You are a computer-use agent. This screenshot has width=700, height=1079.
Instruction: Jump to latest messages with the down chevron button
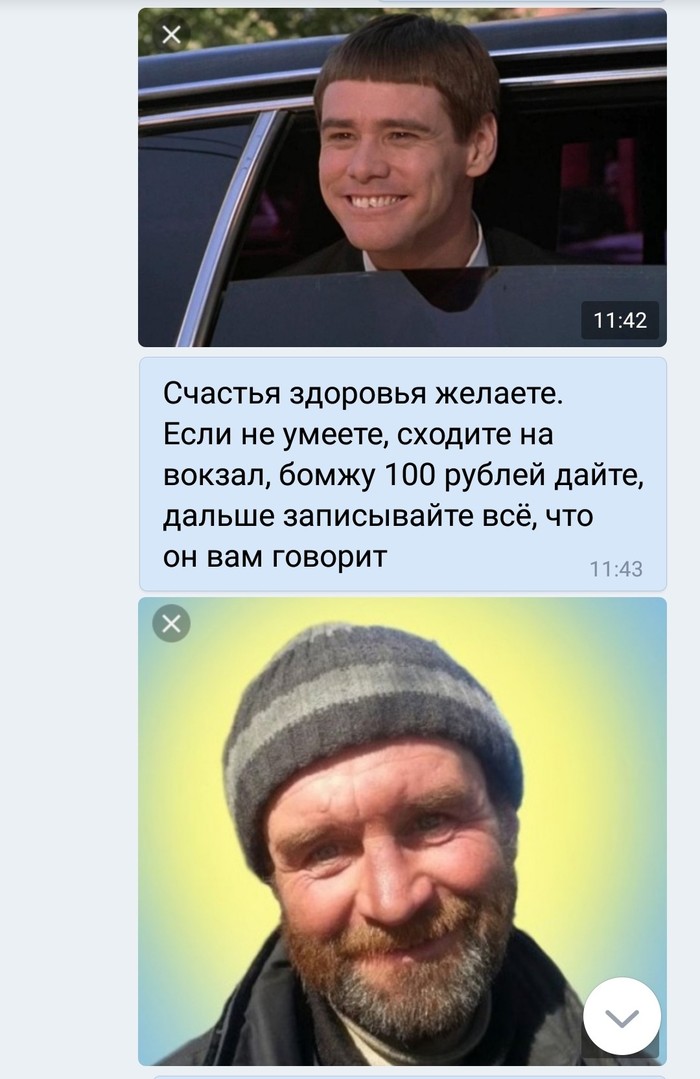point(622,1016)
